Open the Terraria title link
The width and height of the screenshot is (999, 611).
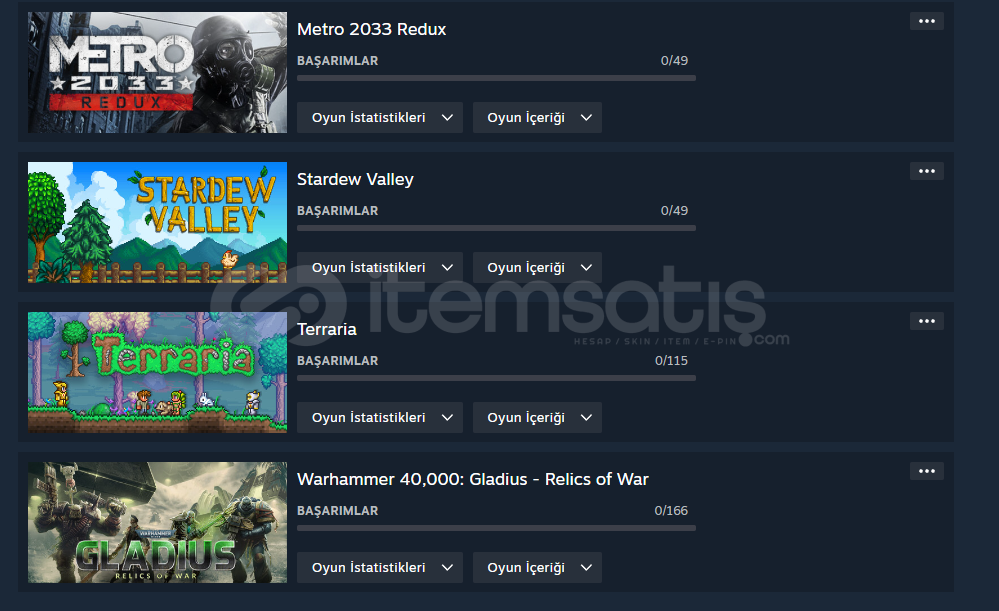point(327,329)
